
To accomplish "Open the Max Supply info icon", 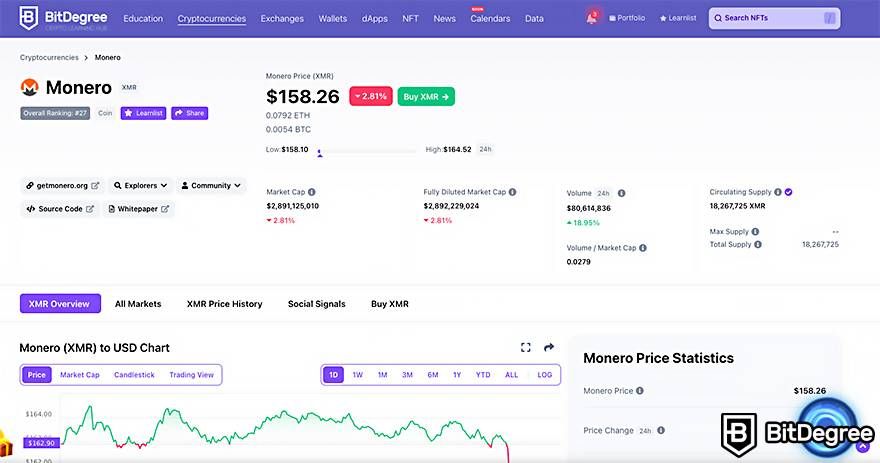I will tap(755, 232).
